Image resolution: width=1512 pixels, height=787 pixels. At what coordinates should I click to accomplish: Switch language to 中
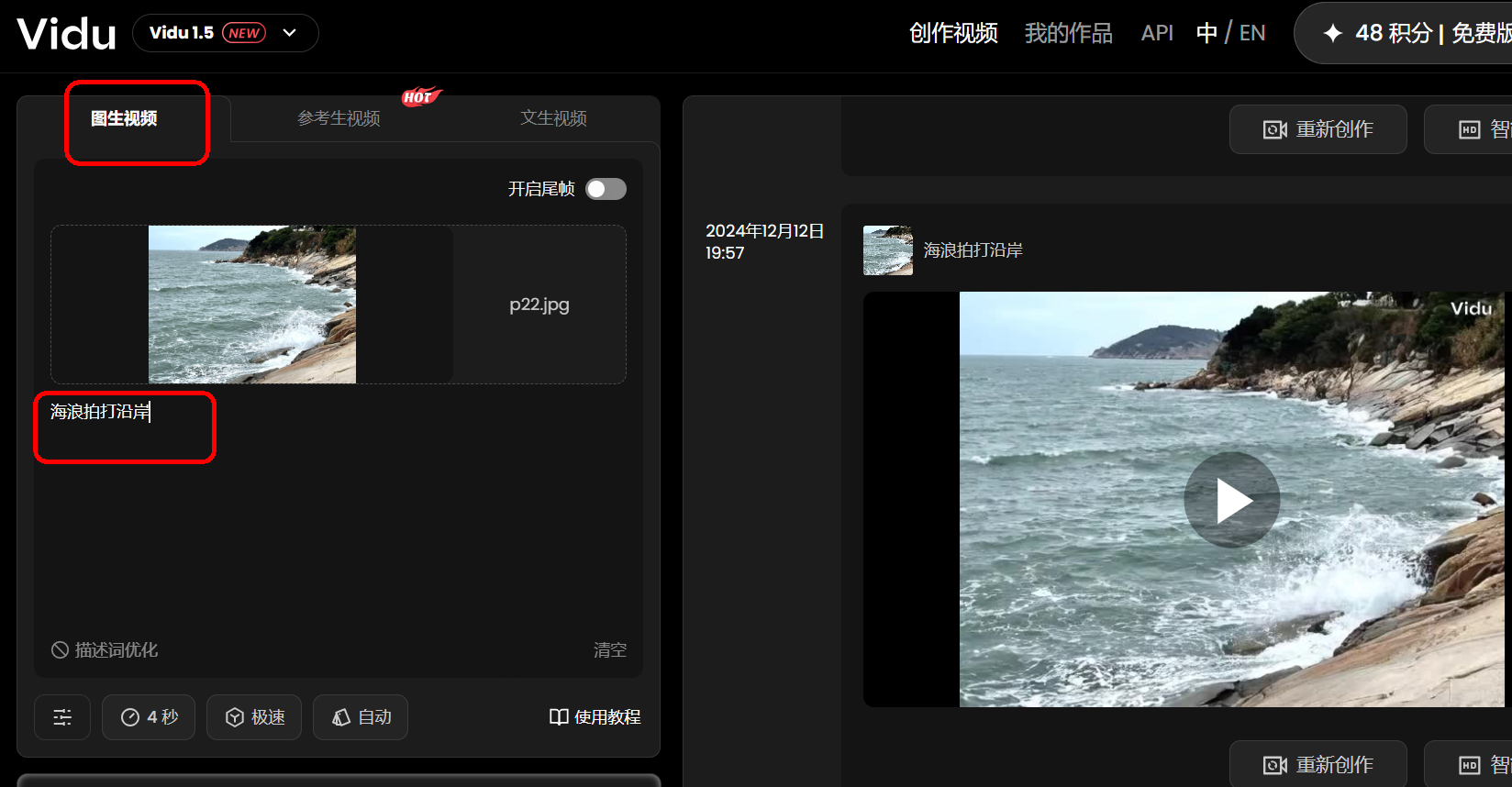tap(1206, 33)
